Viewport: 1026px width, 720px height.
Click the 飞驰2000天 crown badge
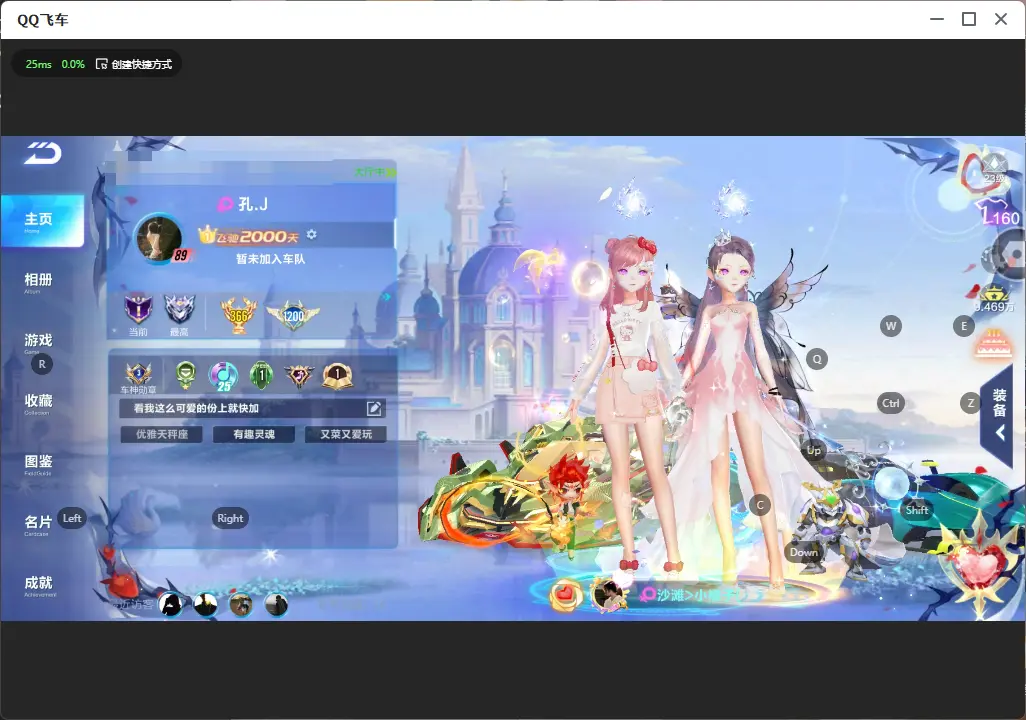[x=249, y=236]
